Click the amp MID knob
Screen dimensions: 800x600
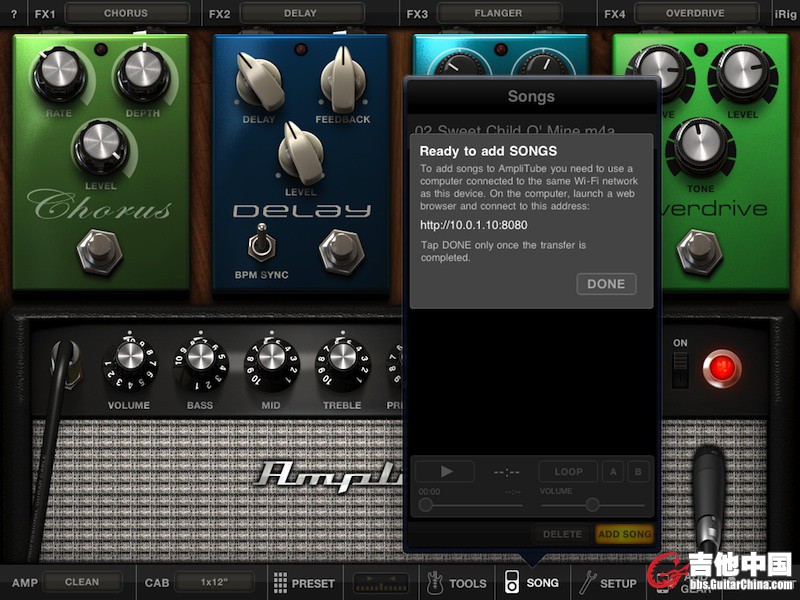click(x=271, y=363)
